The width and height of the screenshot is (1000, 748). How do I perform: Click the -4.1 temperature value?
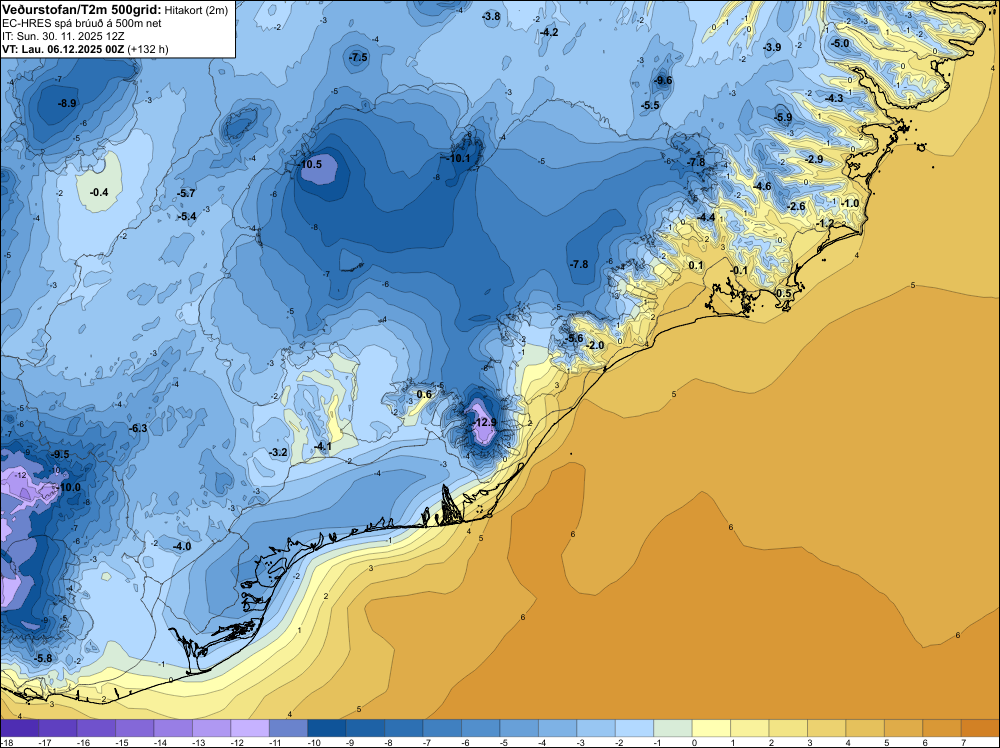click(x=322, y=447)
